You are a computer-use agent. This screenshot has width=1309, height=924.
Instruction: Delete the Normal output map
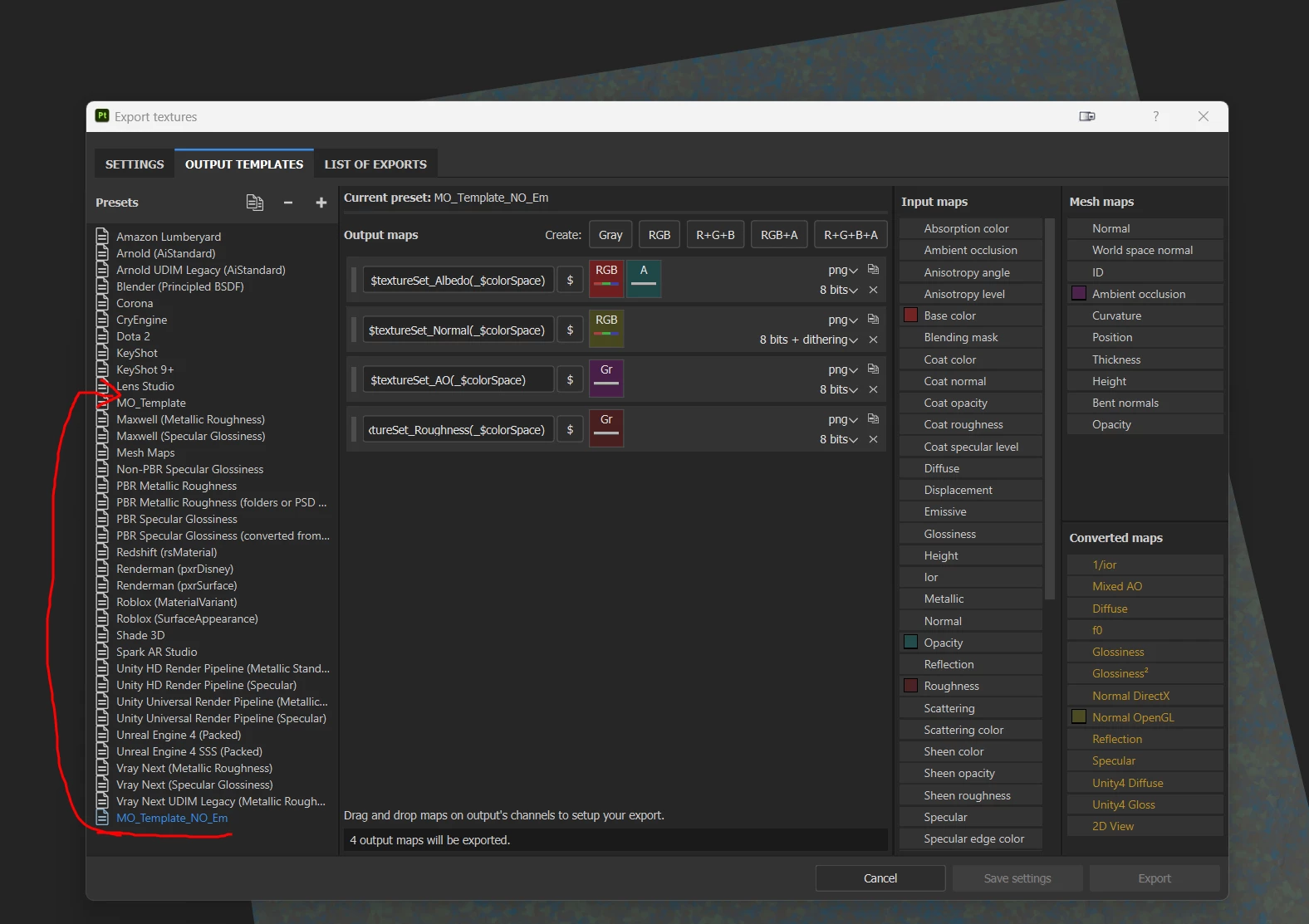(873, 340)
